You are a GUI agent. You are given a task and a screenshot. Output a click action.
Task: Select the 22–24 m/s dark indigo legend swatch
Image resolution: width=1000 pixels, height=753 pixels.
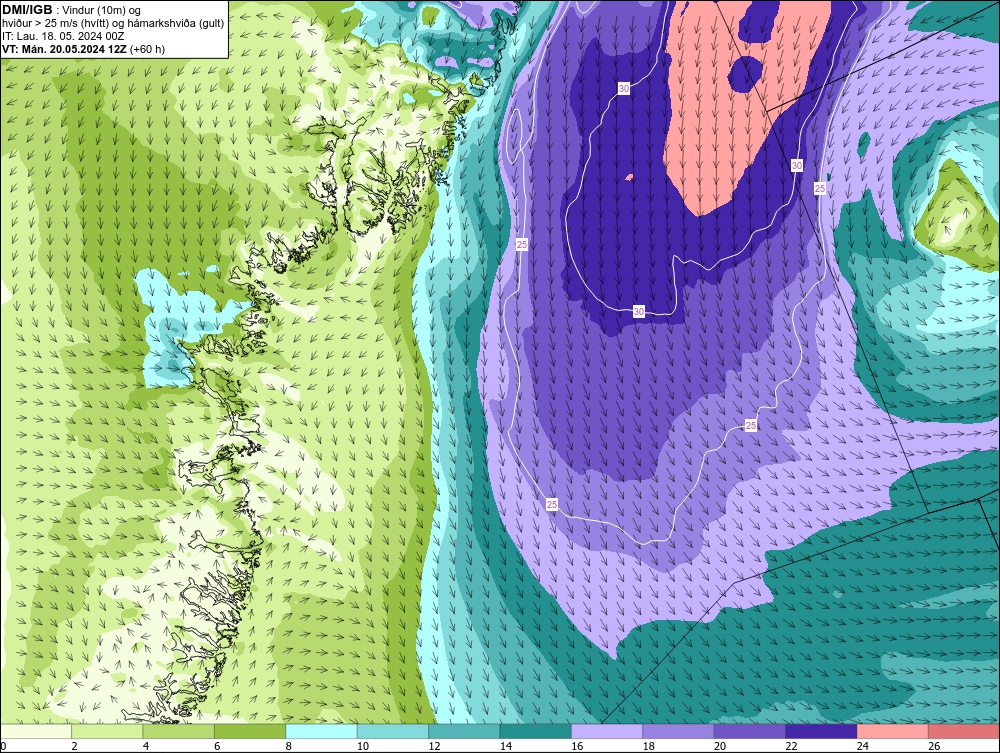(821, 731)
